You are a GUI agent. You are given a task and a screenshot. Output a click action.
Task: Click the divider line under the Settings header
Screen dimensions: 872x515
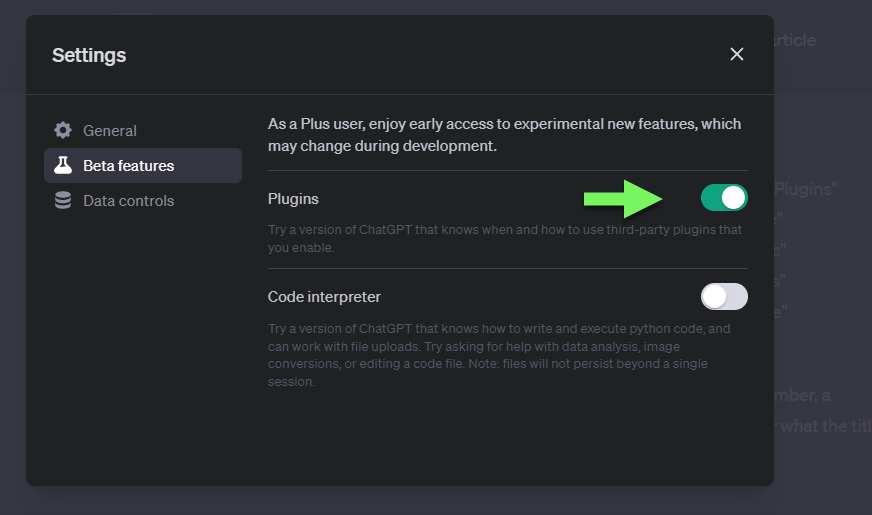tap(400, 94)
